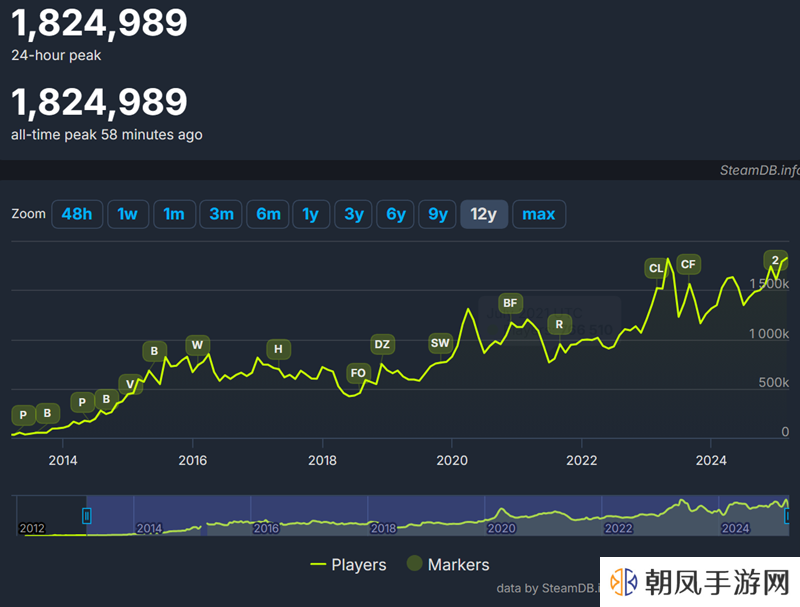
Task: Select the 3y zoom range
Action: [353, 214]
